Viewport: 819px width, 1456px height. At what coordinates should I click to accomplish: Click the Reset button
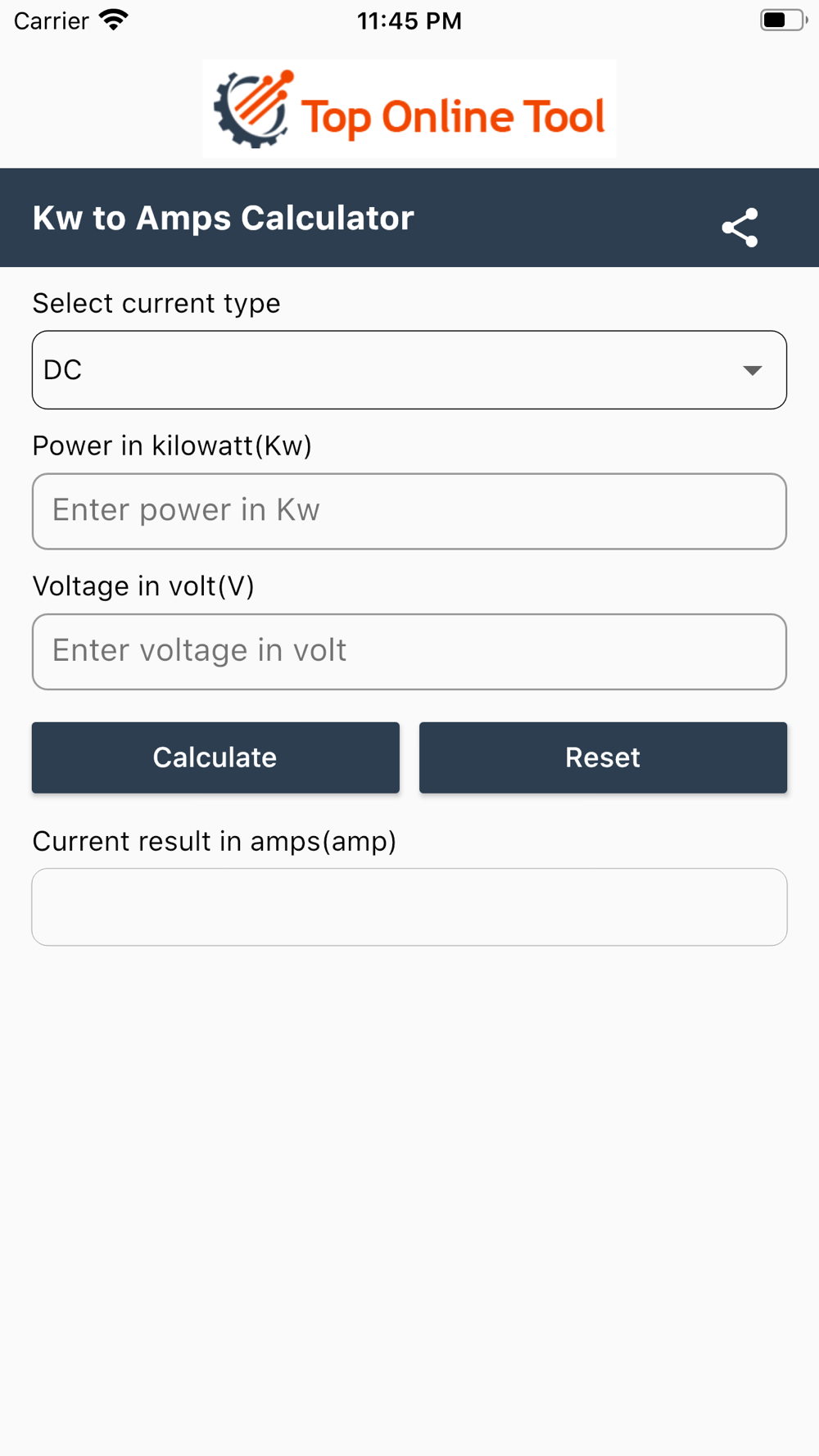(x=603, y=757)
